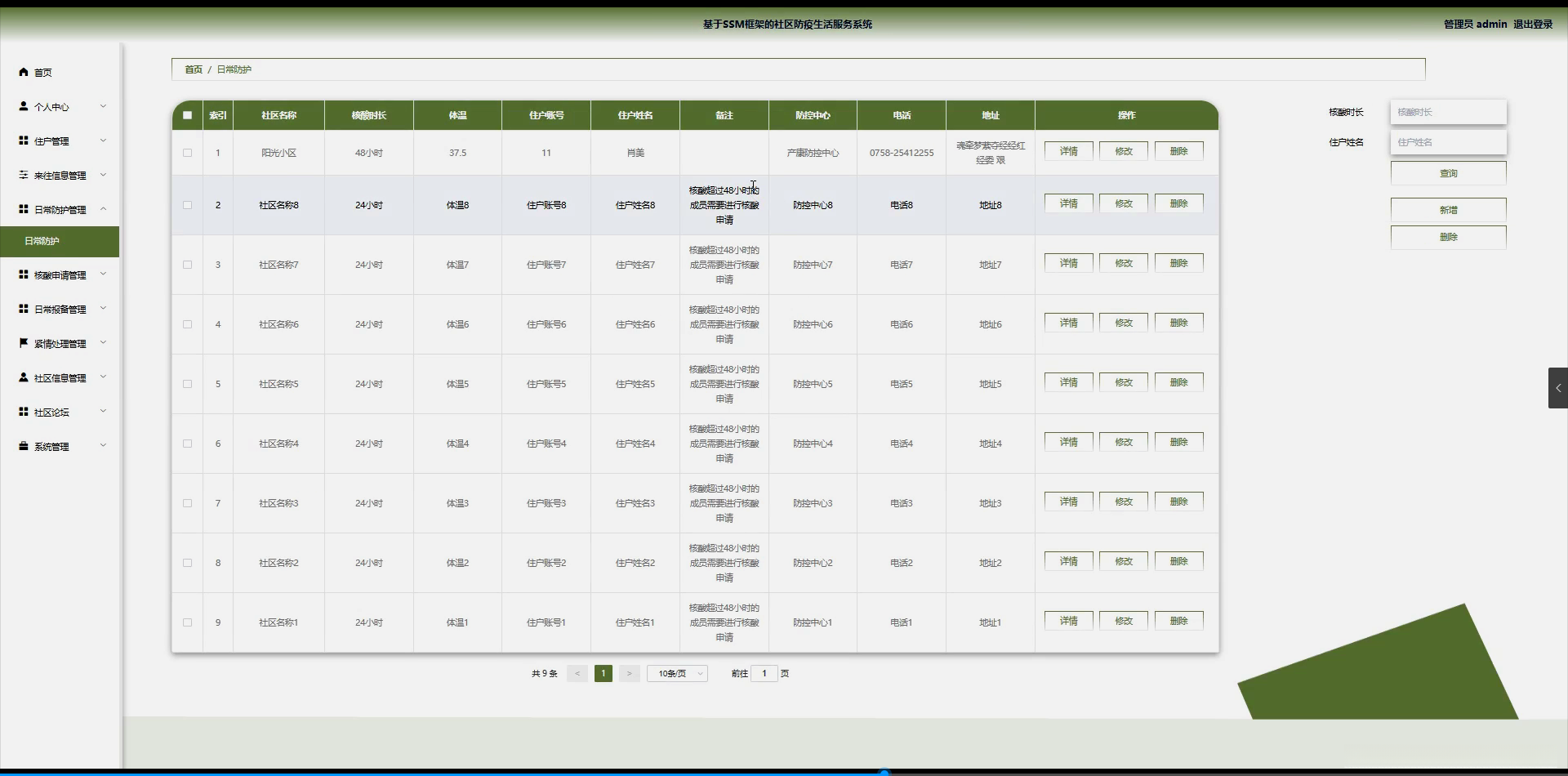
Task: Open 详情 for the 阳光小区 row
Action: 1069,151
